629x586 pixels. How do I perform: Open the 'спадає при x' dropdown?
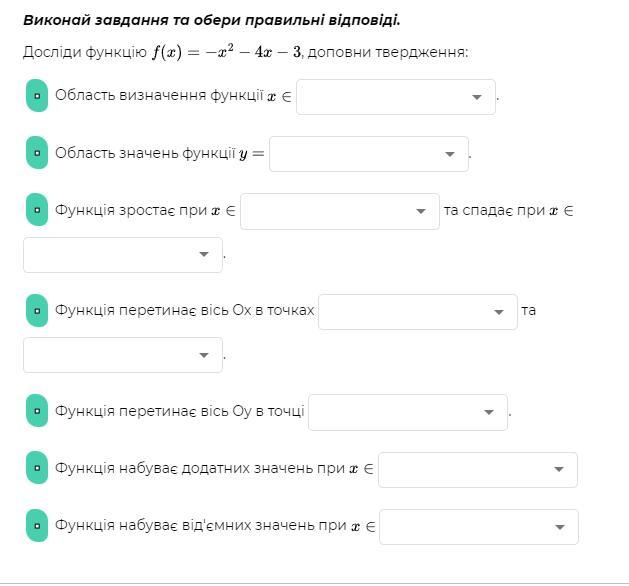pyautogui.click(x=122, y=254)
